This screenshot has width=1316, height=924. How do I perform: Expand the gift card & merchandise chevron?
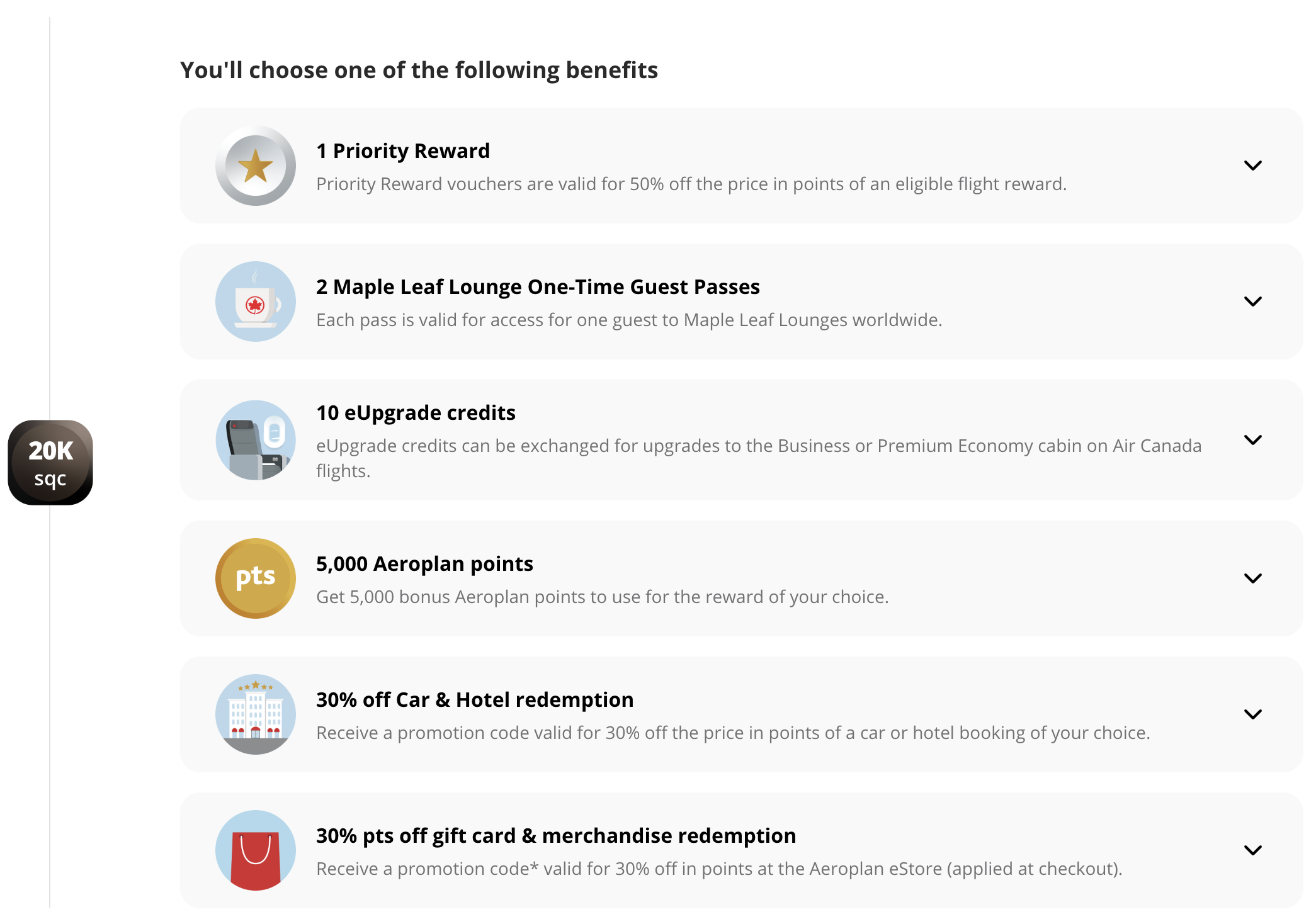coord(1252,850)
